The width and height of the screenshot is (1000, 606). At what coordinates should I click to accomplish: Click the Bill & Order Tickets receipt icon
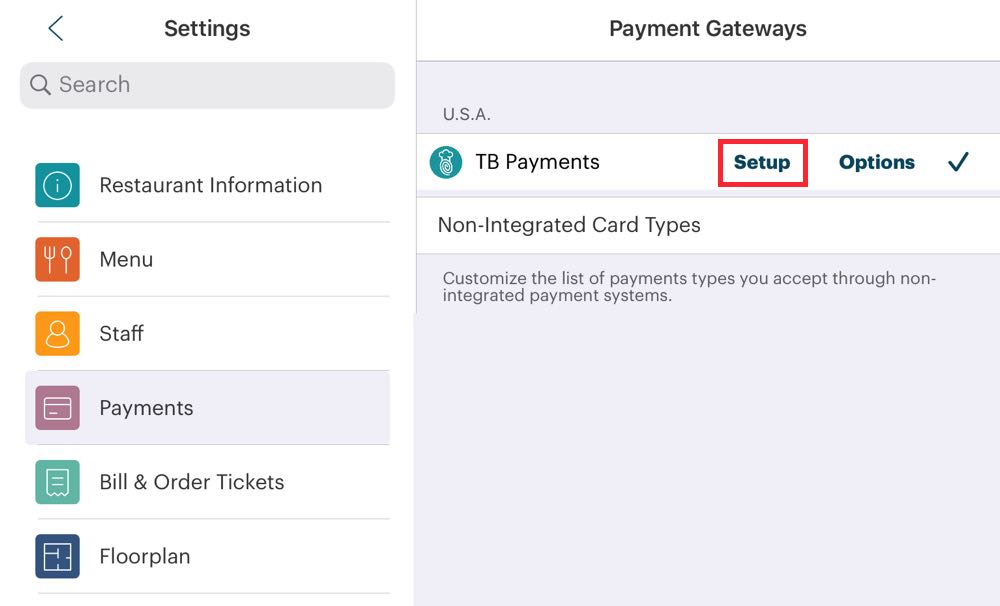click(x=57, y=482)
